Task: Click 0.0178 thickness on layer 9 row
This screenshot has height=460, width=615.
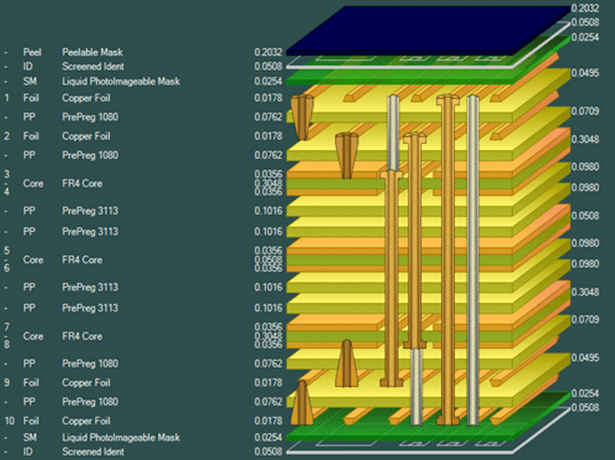Action: point(268,382)
